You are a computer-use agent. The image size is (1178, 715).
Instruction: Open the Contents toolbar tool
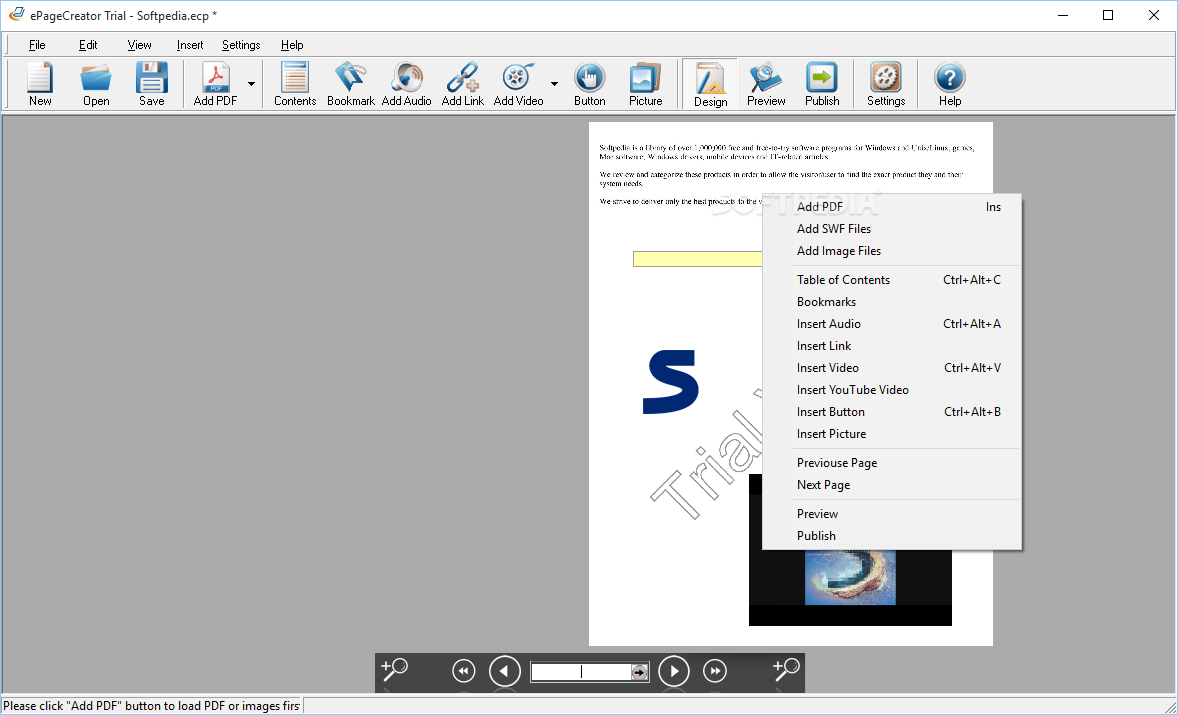[x=294, y=84]
